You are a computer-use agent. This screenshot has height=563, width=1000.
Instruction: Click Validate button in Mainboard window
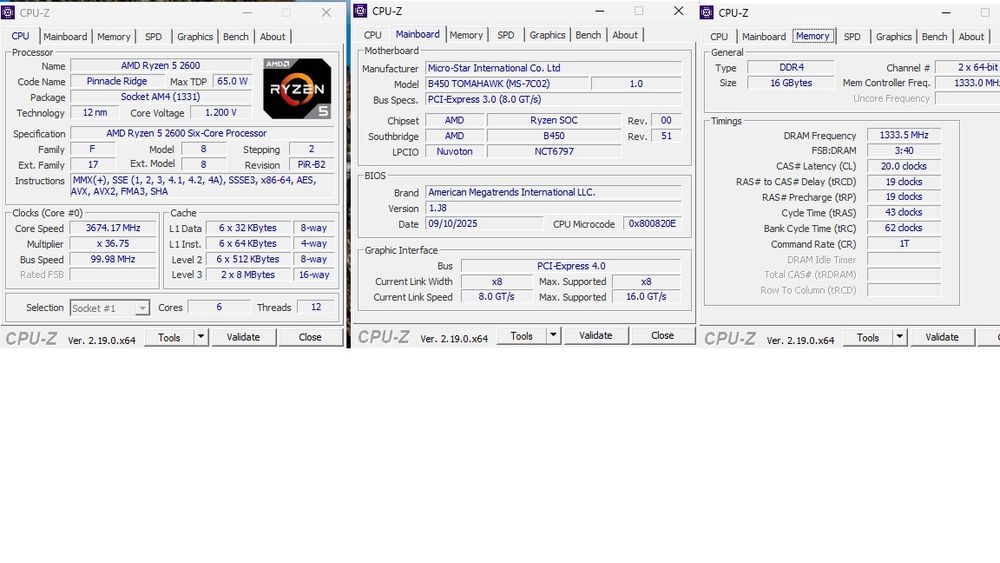[596, 335]
